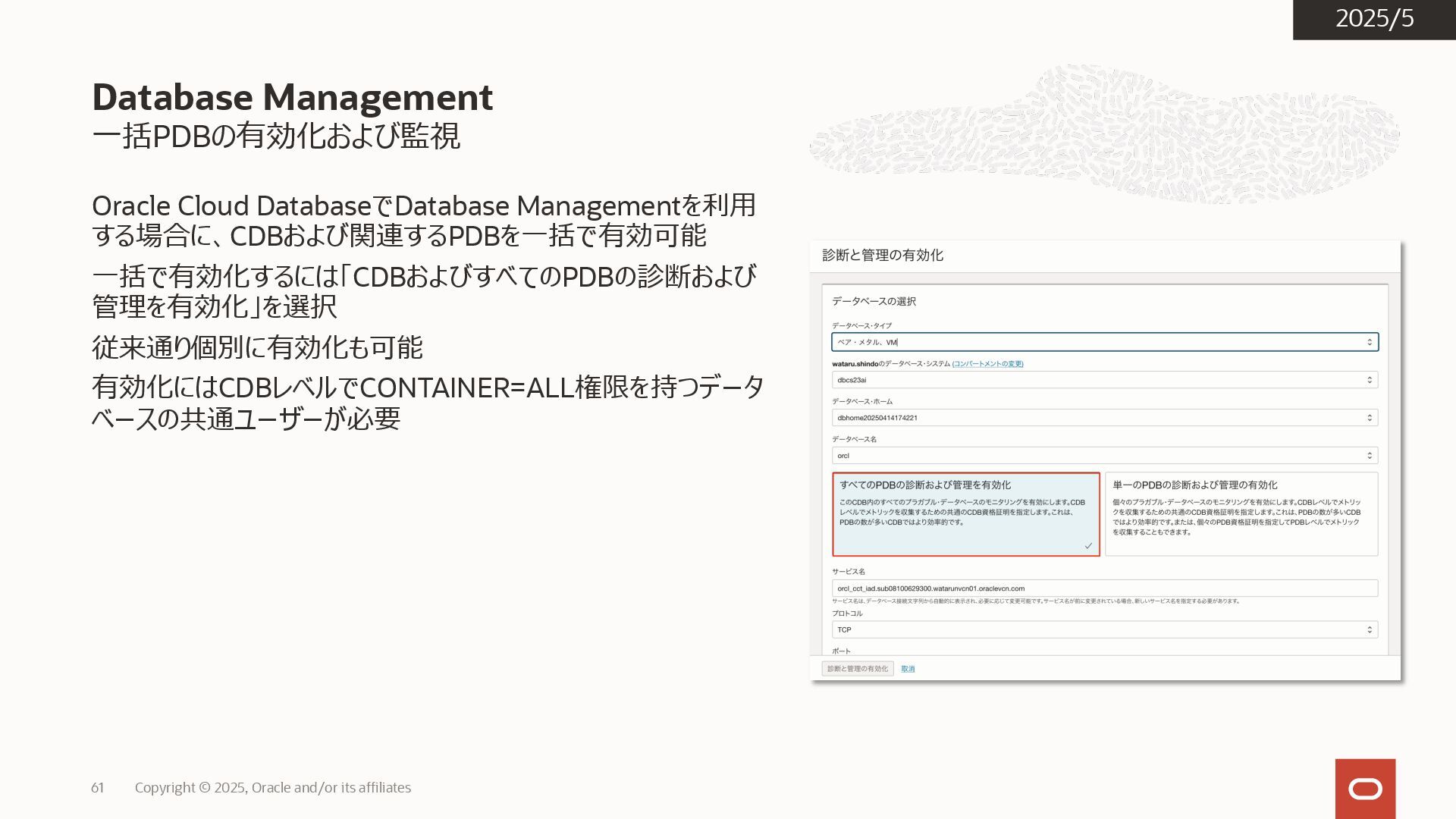Click the 一括PDBの有効化および監視 subtitle
1456x819 pixels.
pos(276,136)
